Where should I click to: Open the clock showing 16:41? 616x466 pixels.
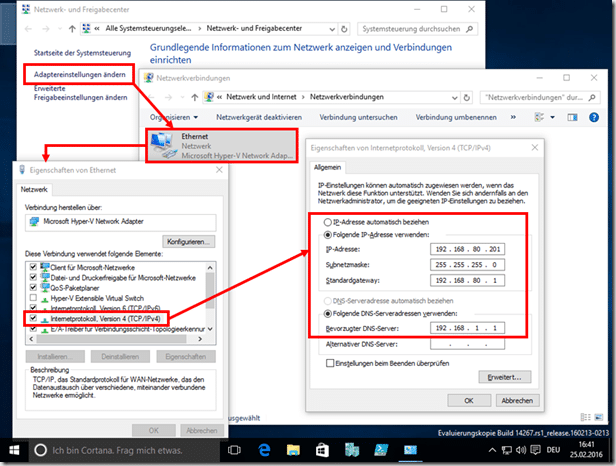[x=586, y=449]
